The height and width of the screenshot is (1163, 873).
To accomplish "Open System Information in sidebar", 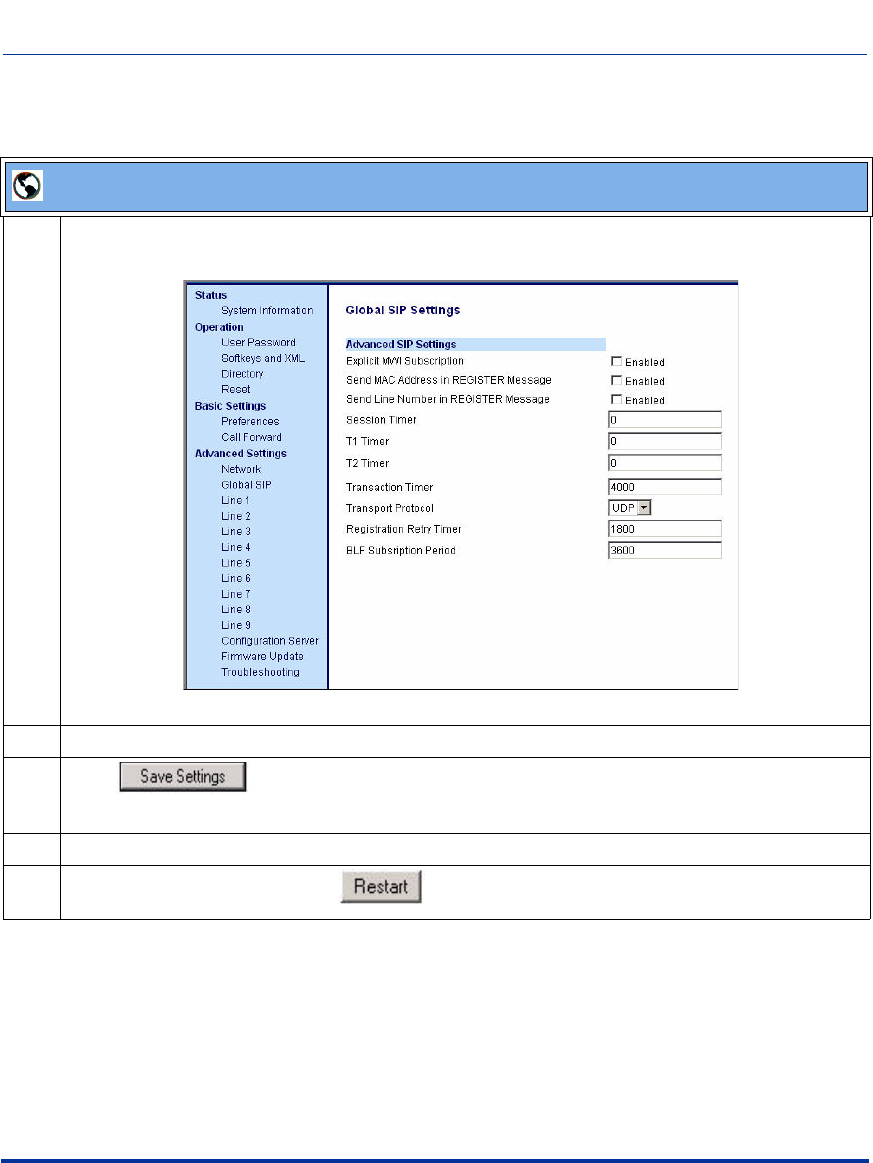I will [x=267, y=311].
